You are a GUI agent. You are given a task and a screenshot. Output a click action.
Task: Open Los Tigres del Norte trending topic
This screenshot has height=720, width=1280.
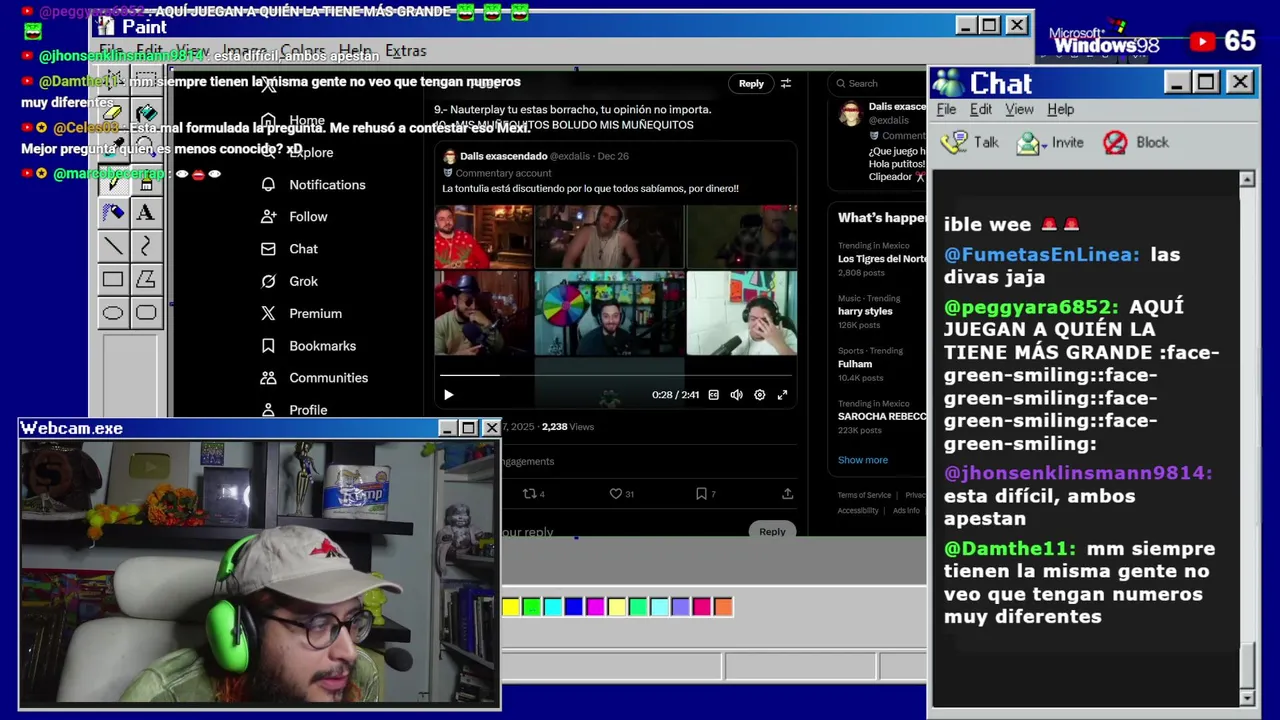882,259
